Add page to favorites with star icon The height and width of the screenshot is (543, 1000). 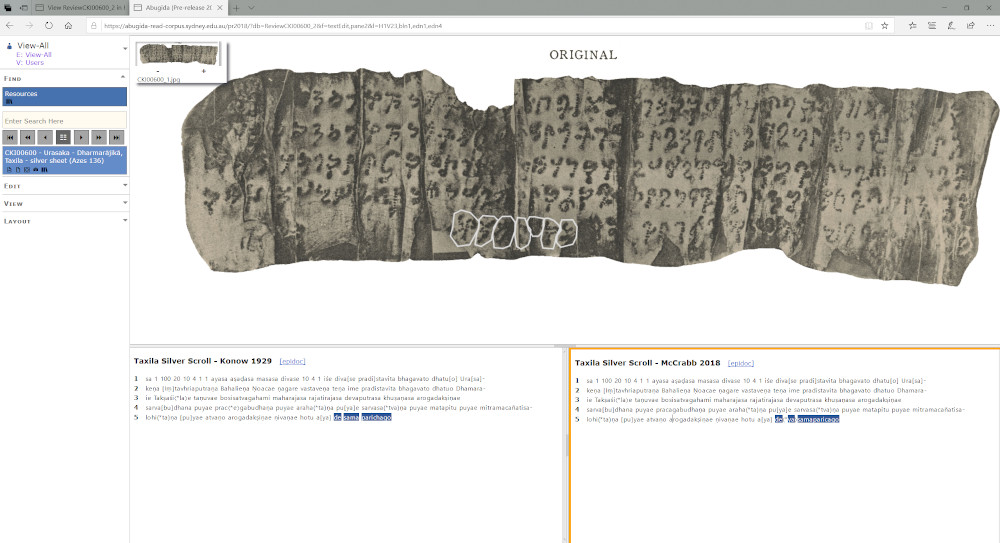[885, 25]
